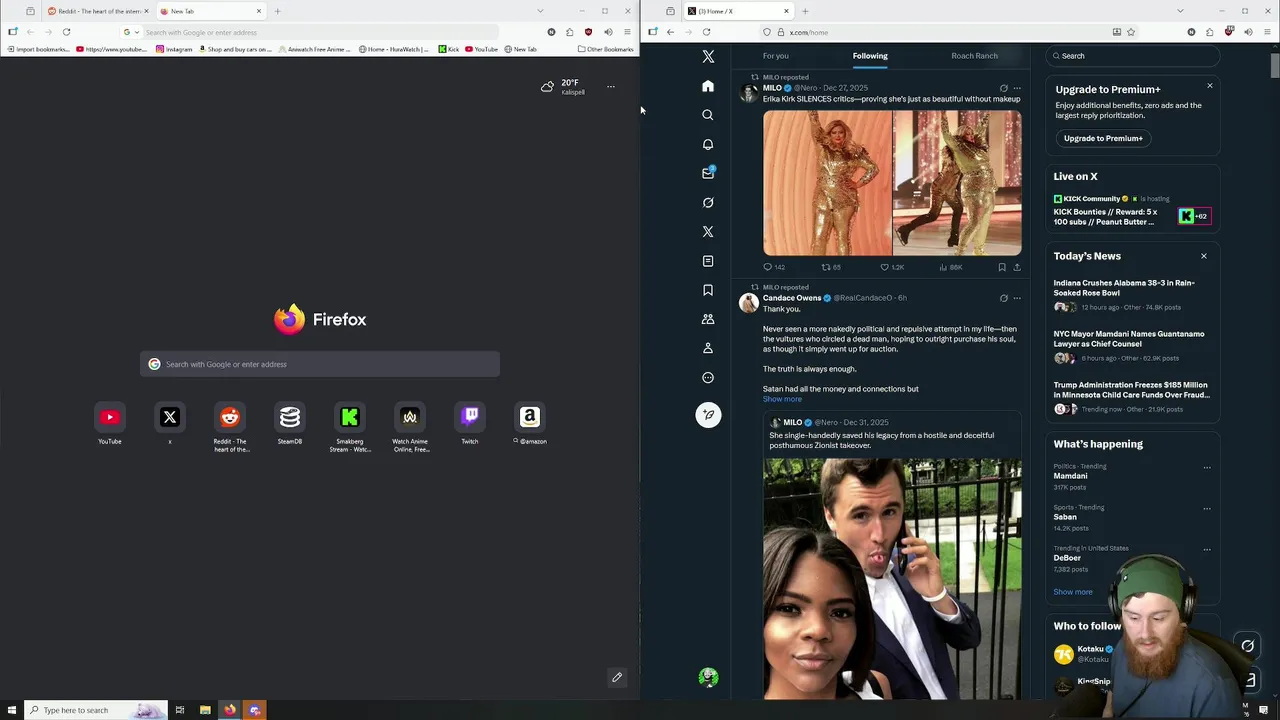Click Show more under What's happening
Viewport: 1280px width, 720px height.
click(1073, 592)
